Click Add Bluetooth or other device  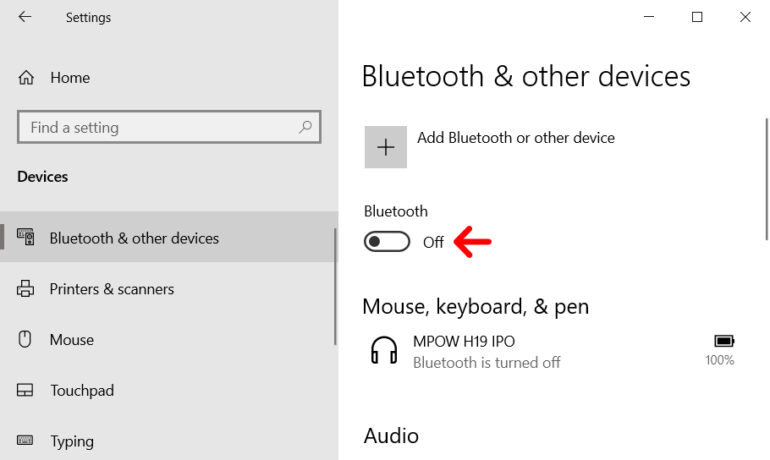(x=515, y=138)
